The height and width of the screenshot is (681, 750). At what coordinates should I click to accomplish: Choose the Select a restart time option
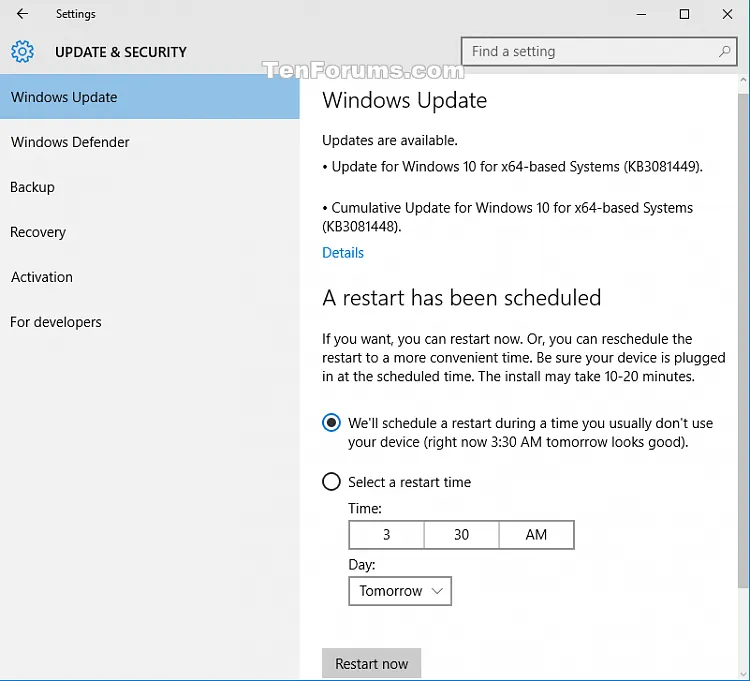pos(331,482)
